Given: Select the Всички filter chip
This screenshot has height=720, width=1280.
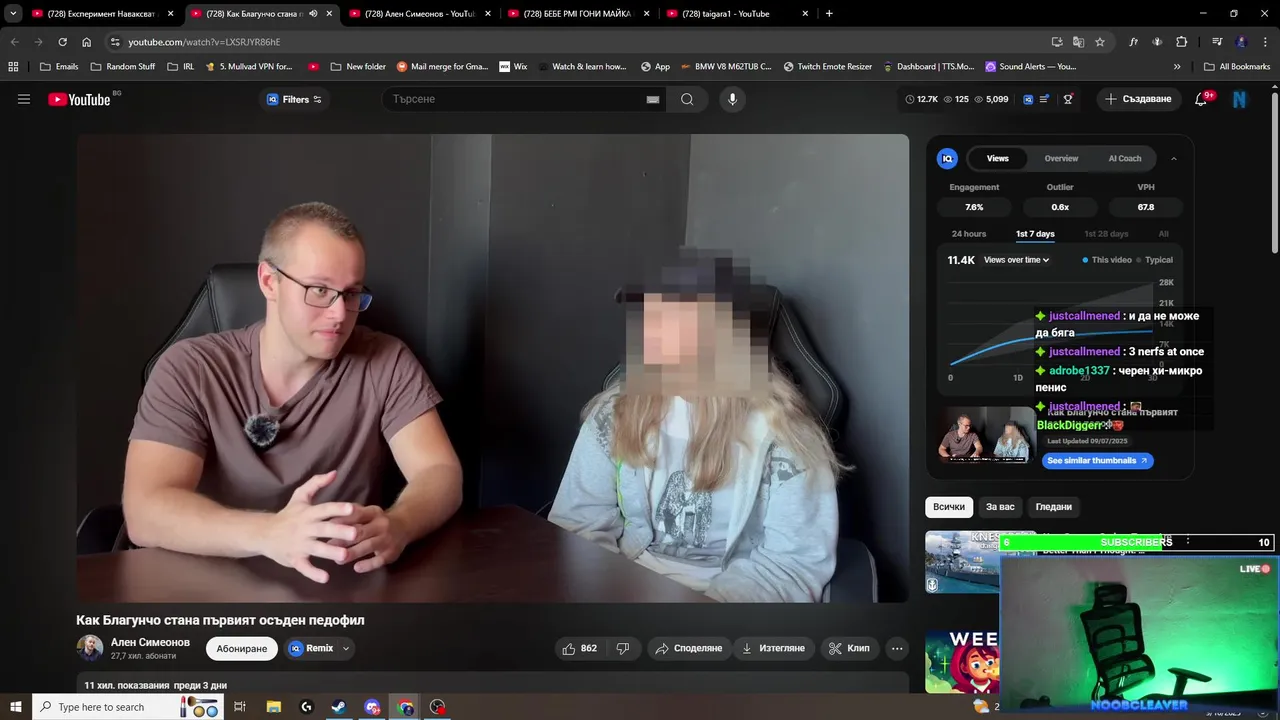Looking at the screenshot, I should (x=949, y=507).
